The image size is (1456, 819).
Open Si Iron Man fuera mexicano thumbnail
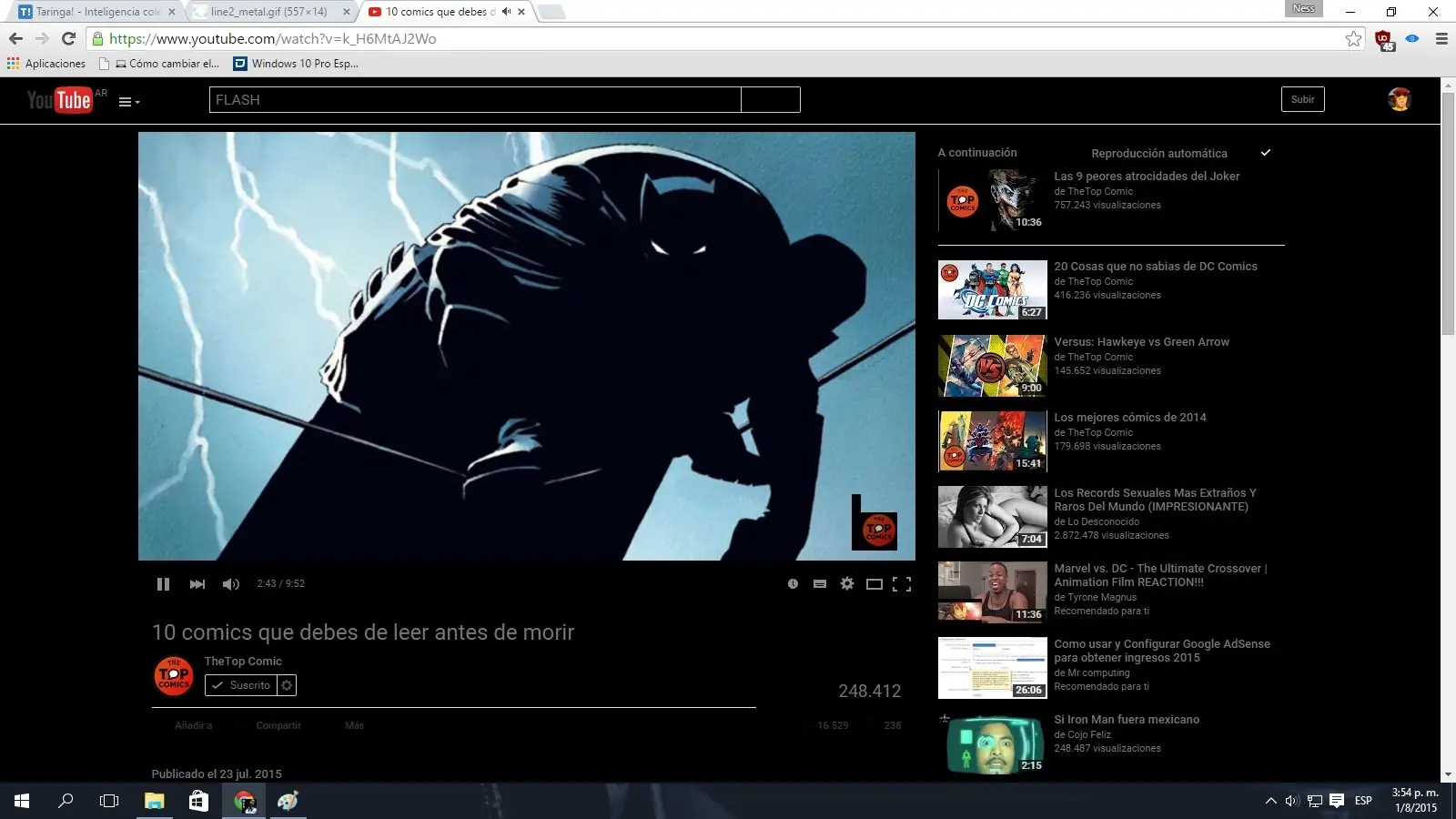(x=993, y=743)
